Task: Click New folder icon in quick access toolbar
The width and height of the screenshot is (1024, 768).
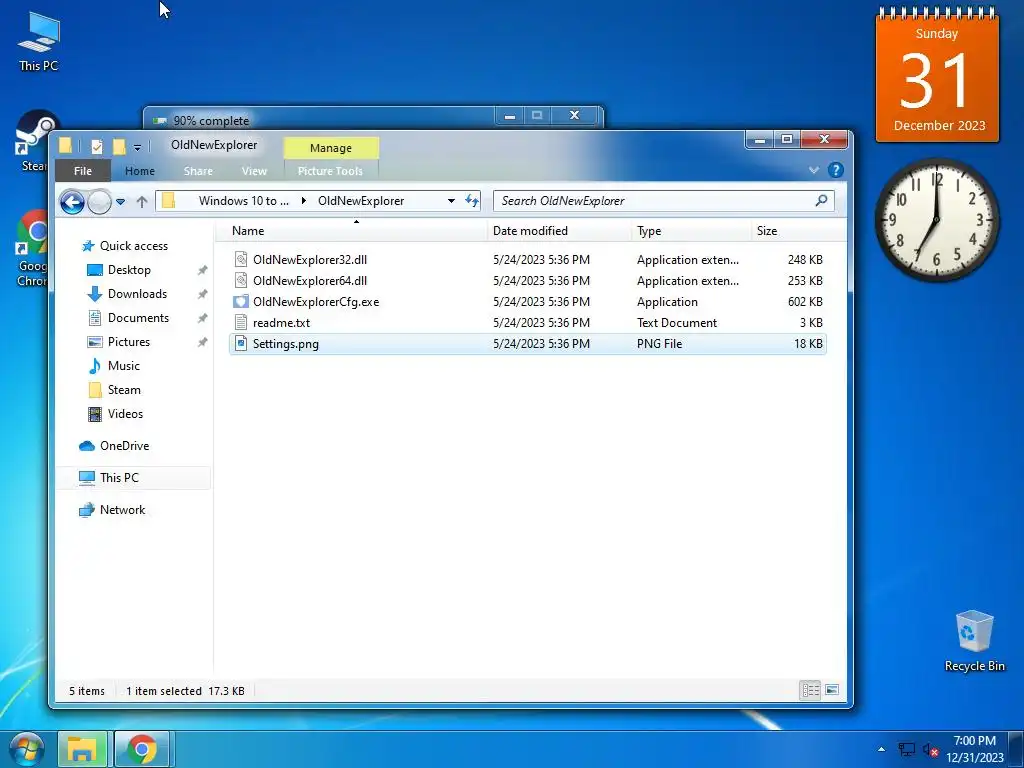Action: pos(119,146)
